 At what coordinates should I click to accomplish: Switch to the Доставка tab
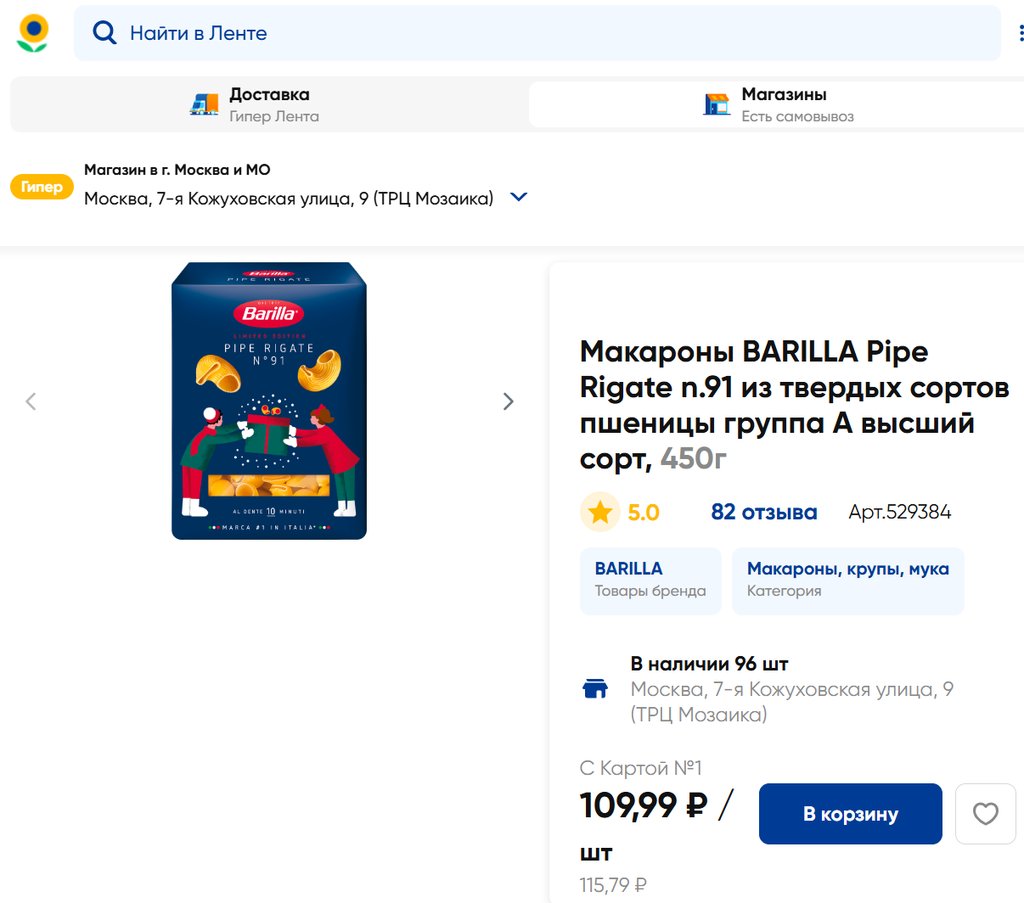(x=269, y=104)
